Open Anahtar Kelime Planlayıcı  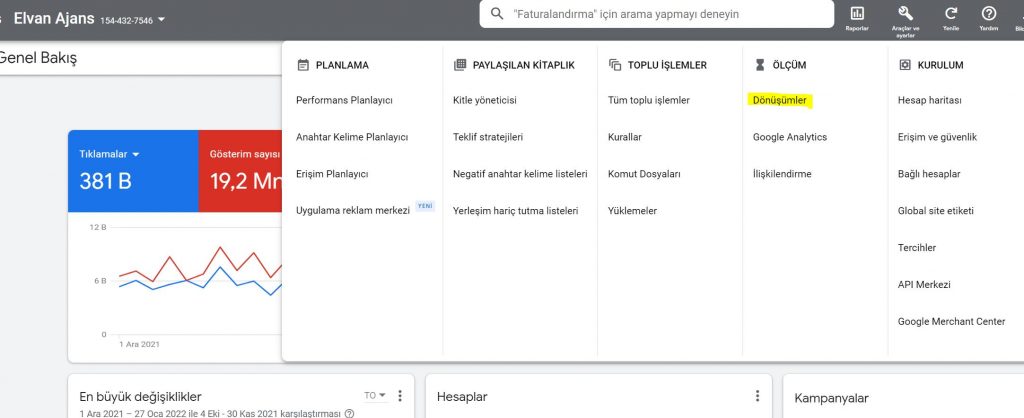click(352, 137)
